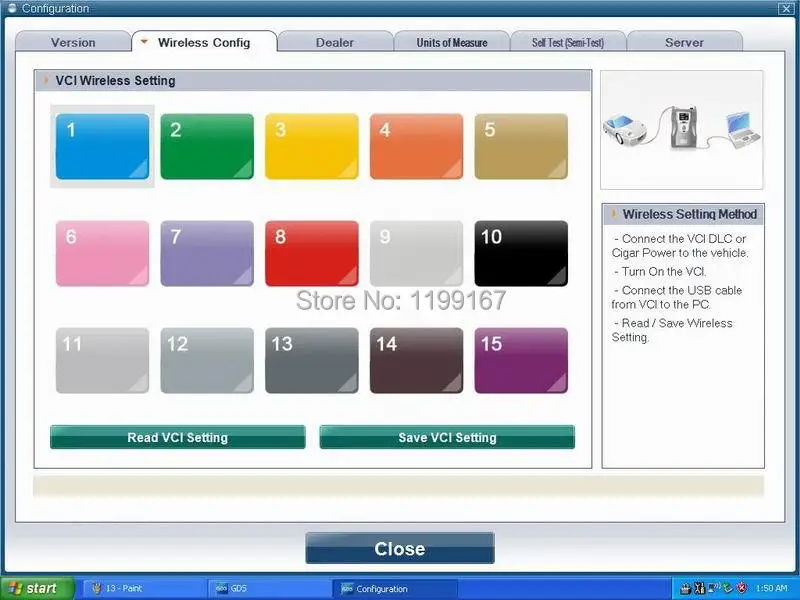The image size is (800, 600).
Task: Pick lavender wireless channel 7
Action: coord(207,254)
